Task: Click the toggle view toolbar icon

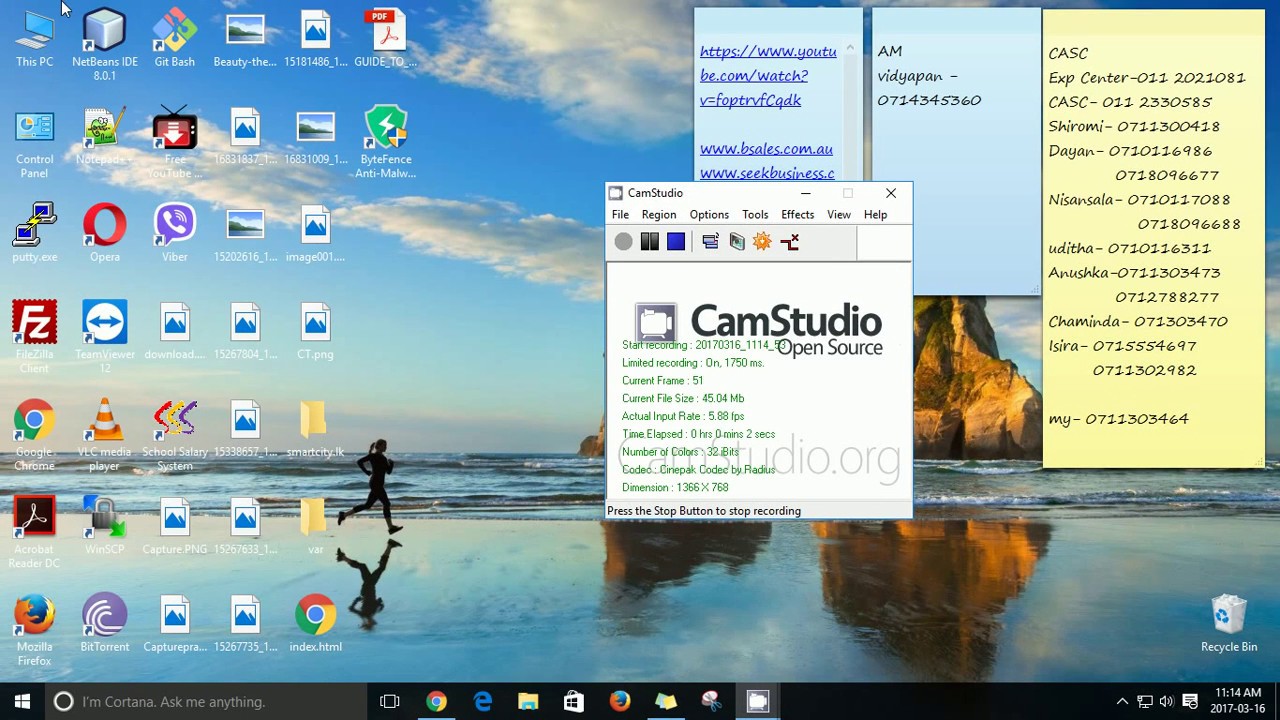Action: [x=710, y=242]
